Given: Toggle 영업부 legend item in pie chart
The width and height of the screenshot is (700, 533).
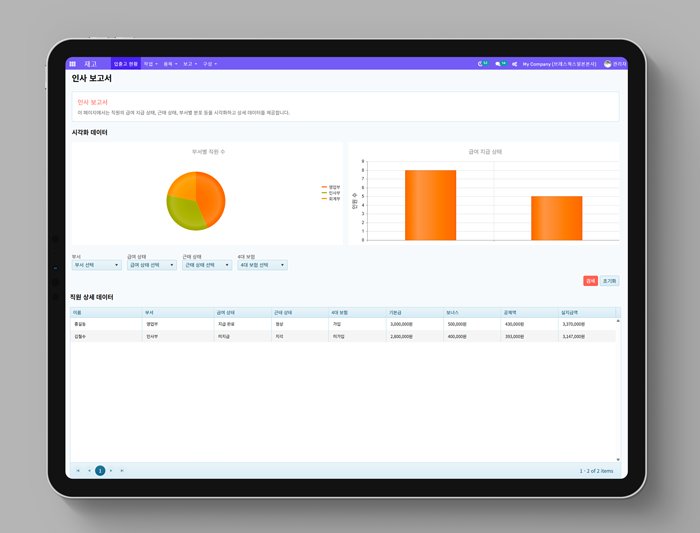Looking at the screenshot, I should (332, 187).
